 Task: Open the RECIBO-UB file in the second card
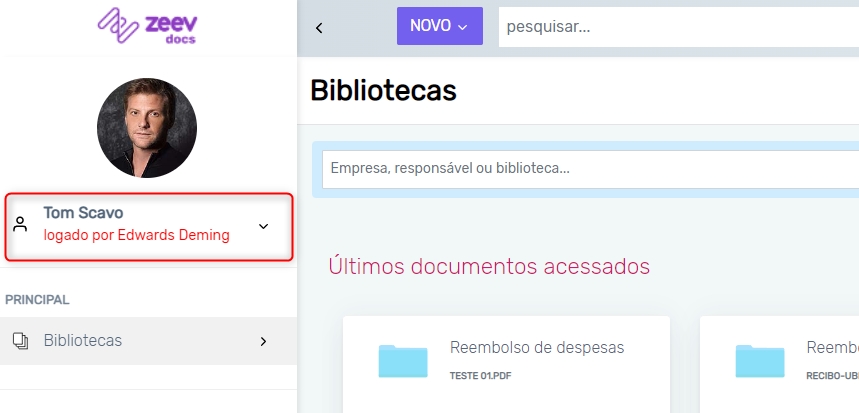point(832,376)
